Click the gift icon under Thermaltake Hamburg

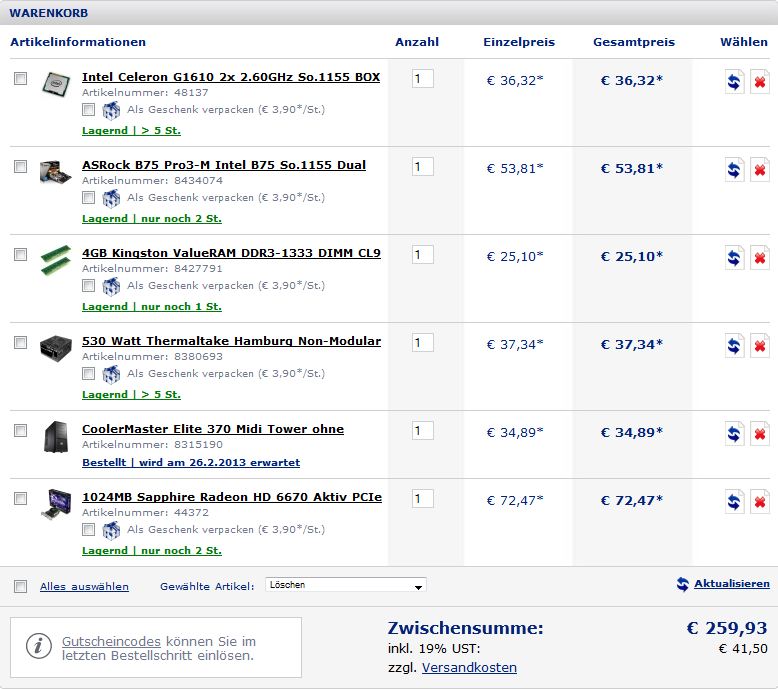(111, 374)
